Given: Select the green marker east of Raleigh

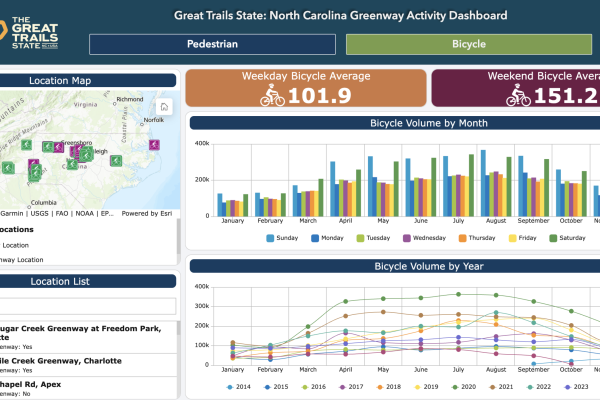Looking at the screenshot, I should click(x=116, y=160).
